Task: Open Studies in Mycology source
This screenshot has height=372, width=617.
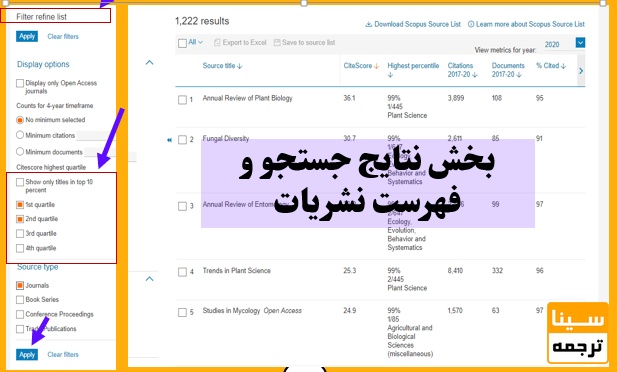Action: point(231,311)
